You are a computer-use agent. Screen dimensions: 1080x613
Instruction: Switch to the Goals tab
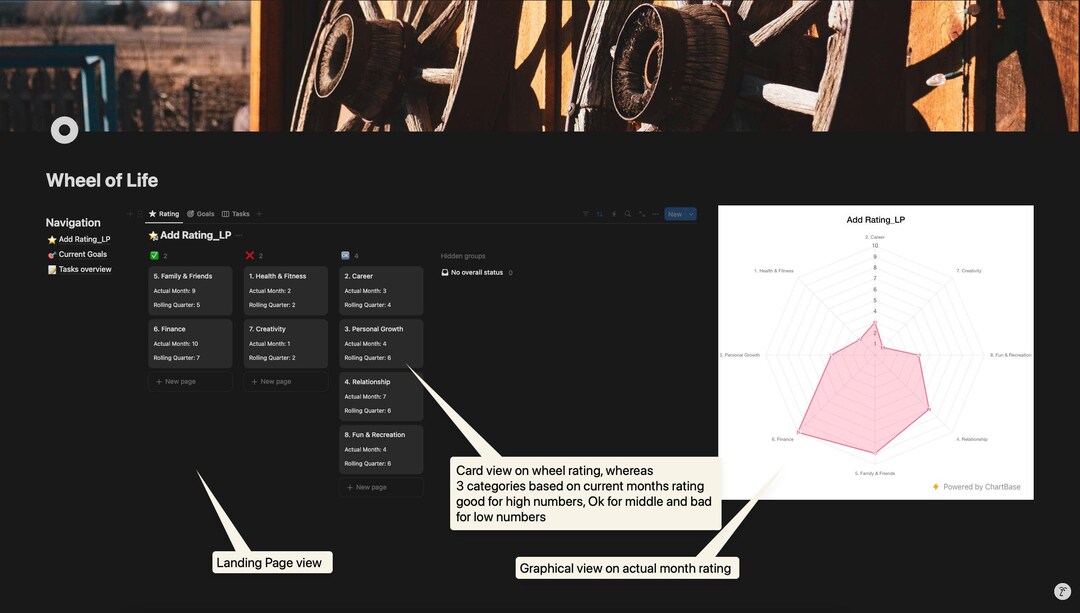point(201,214)
